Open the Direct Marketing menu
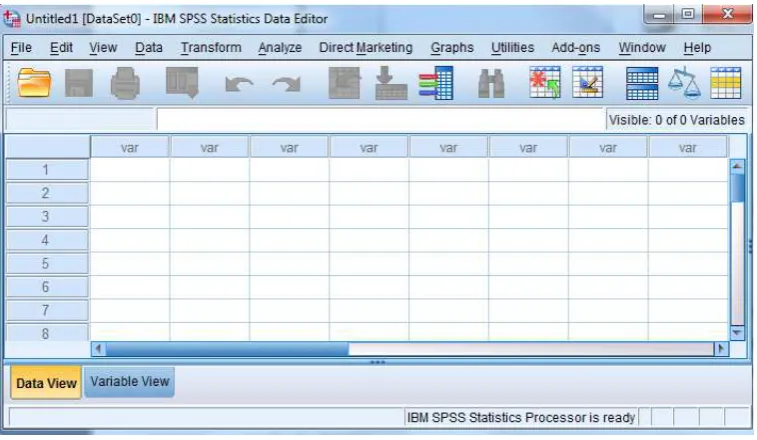The height and width of the screenshot is (440, 757). point(365,47)
